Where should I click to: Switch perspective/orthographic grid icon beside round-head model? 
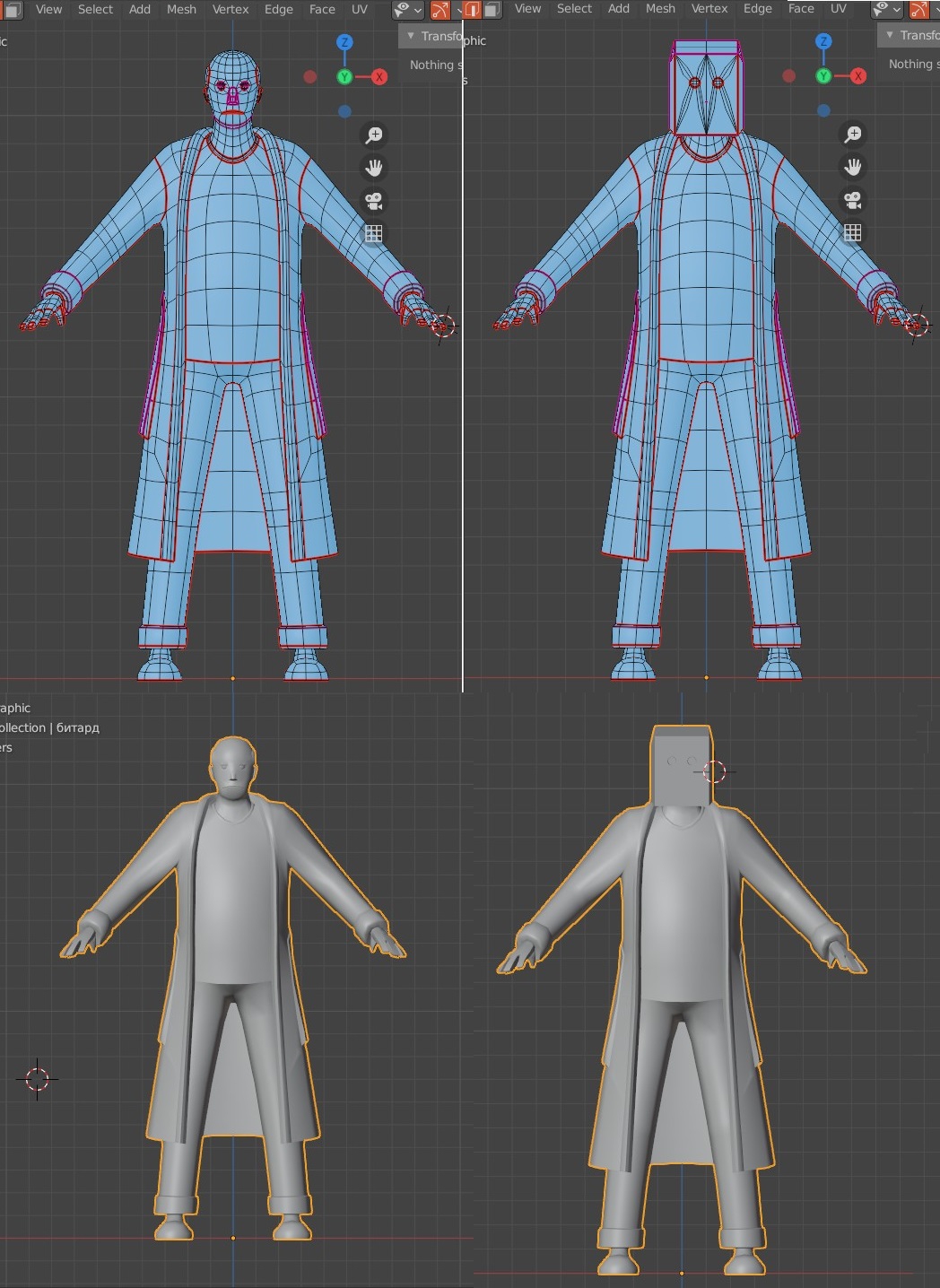374,233
